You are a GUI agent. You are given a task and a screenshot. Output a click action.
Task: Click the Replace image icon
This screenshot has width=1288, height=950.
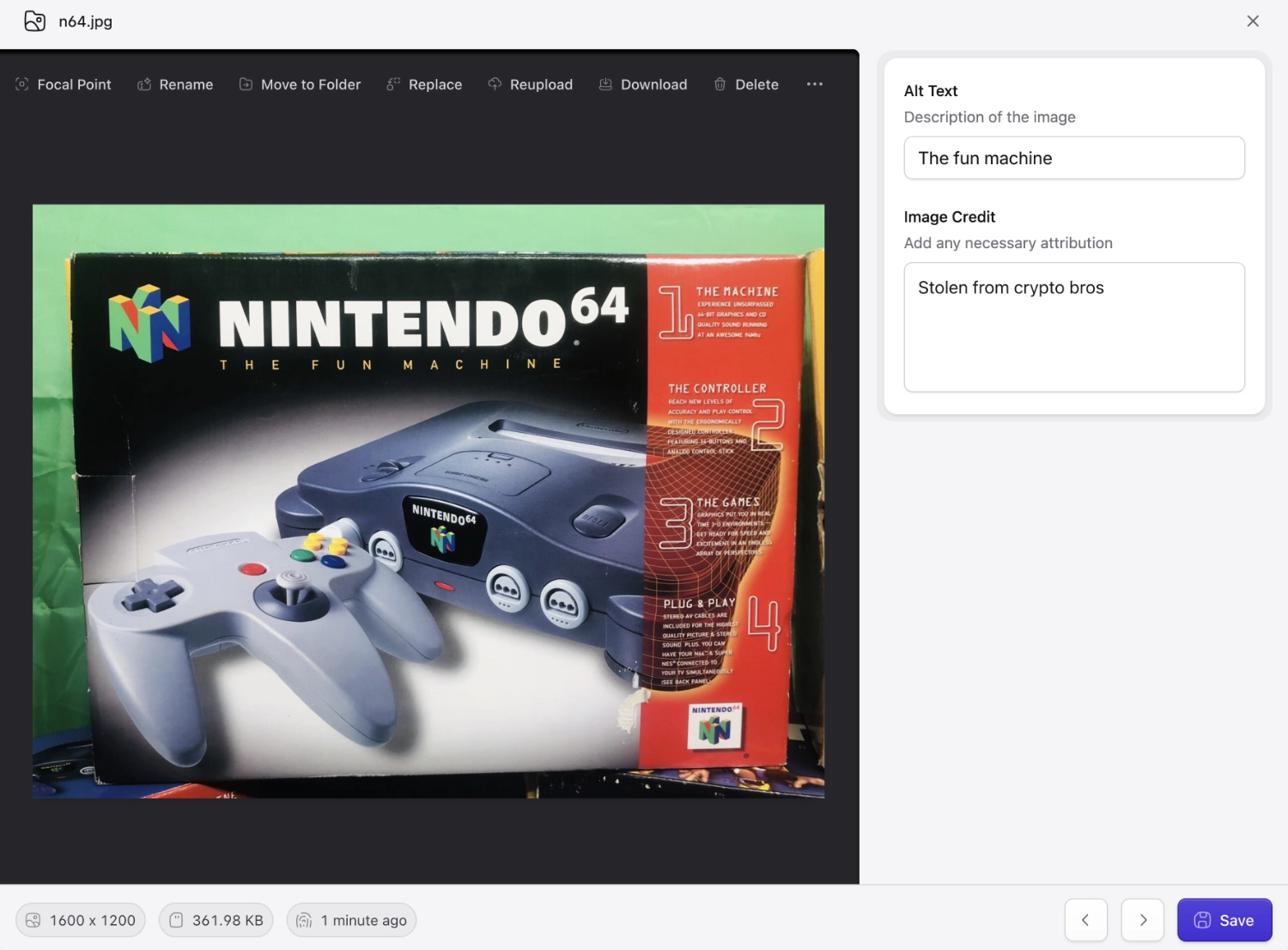click(x=393, y=84)
